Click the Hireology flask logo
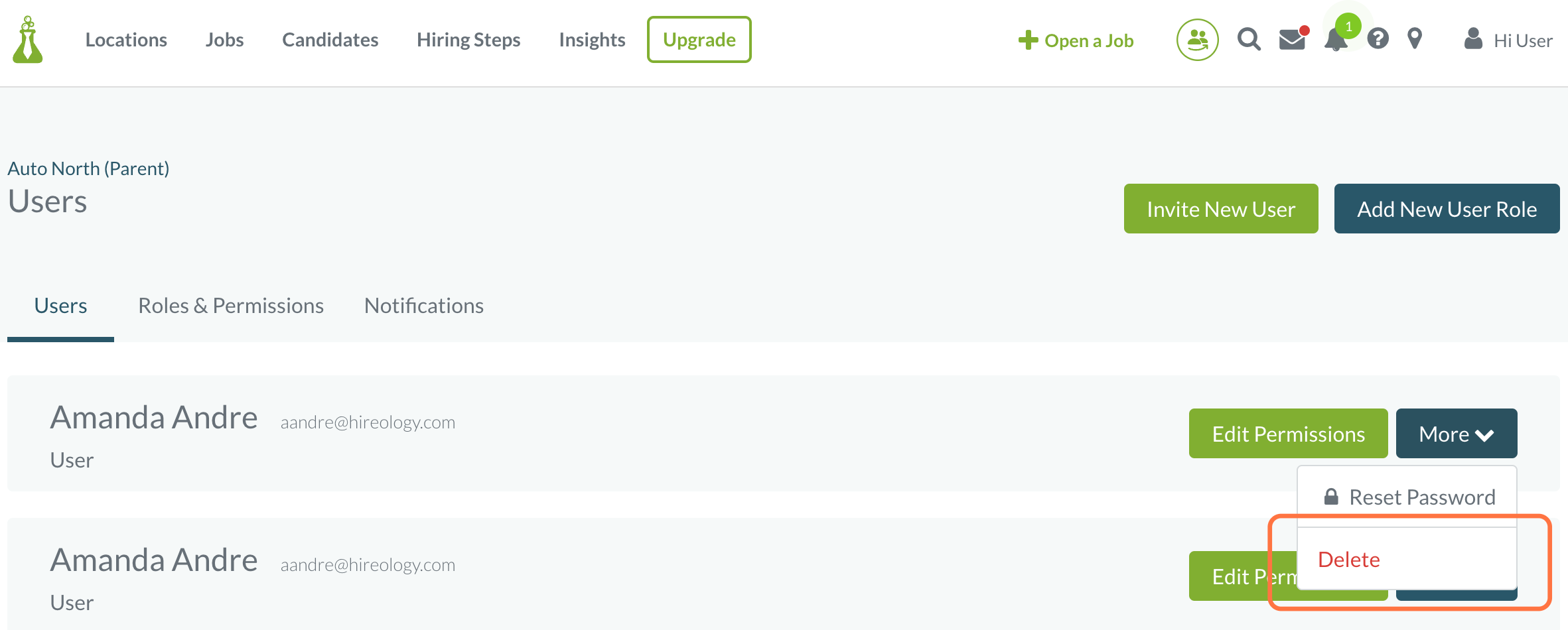1568x630 pixels. [x=27, y=40]
